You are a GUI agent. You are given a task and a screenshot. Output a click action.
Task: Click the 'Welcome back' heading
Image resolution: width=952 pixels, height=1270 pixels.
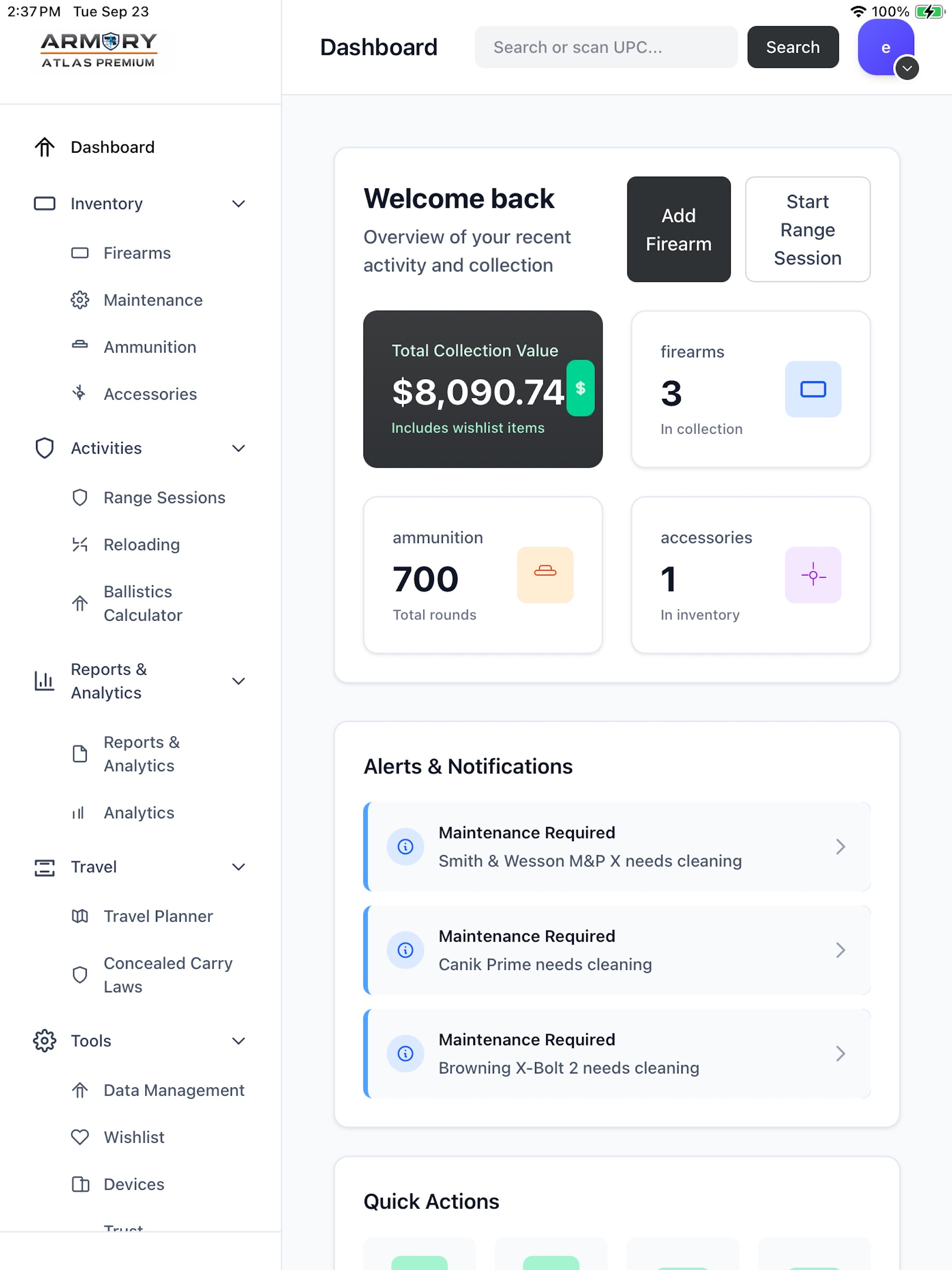tap(459, 198)
